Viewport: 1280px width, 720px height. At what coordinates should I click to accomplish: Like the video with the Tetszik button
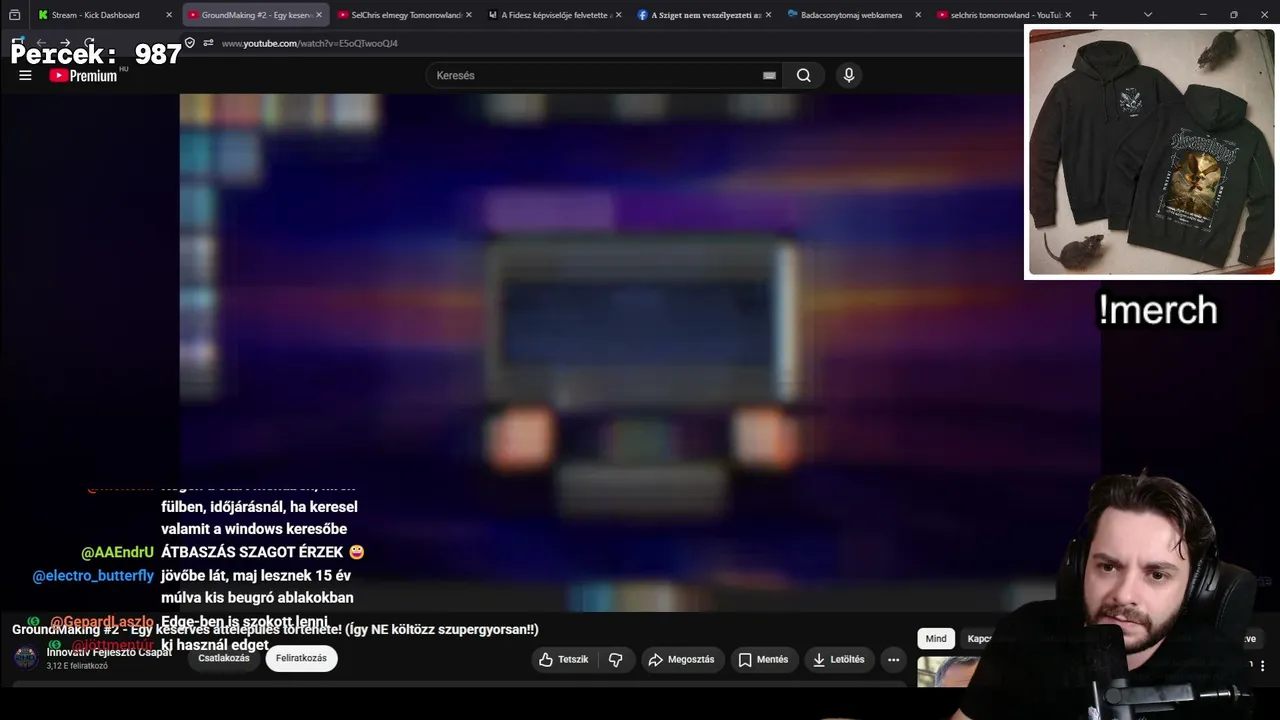pyautogui.click(x=564, y=659)
